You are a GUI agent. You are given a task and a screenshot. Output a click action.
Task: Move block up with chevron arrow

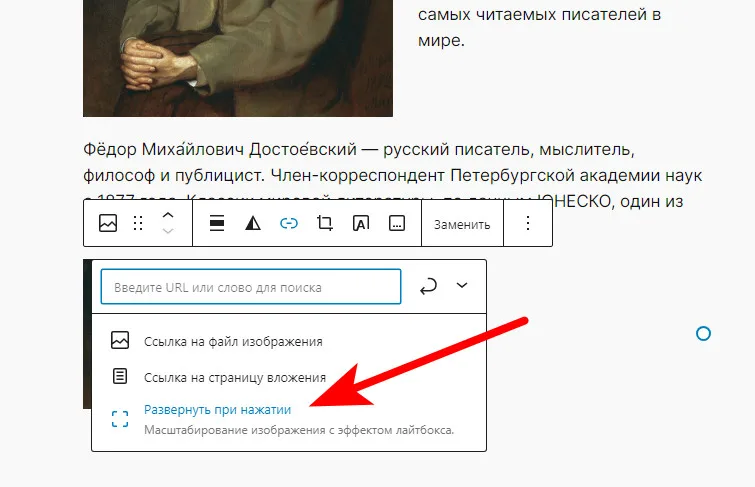point(168,215)
